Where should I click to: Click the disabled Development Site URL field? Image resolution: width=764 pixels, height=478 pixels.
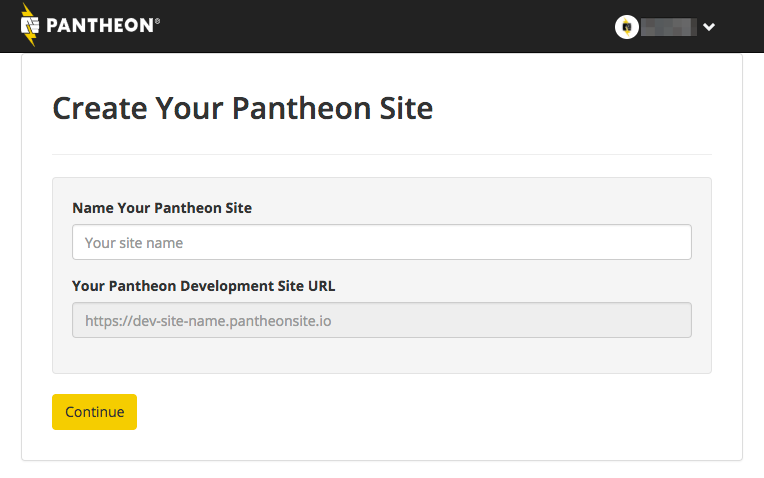pos(382,320)
